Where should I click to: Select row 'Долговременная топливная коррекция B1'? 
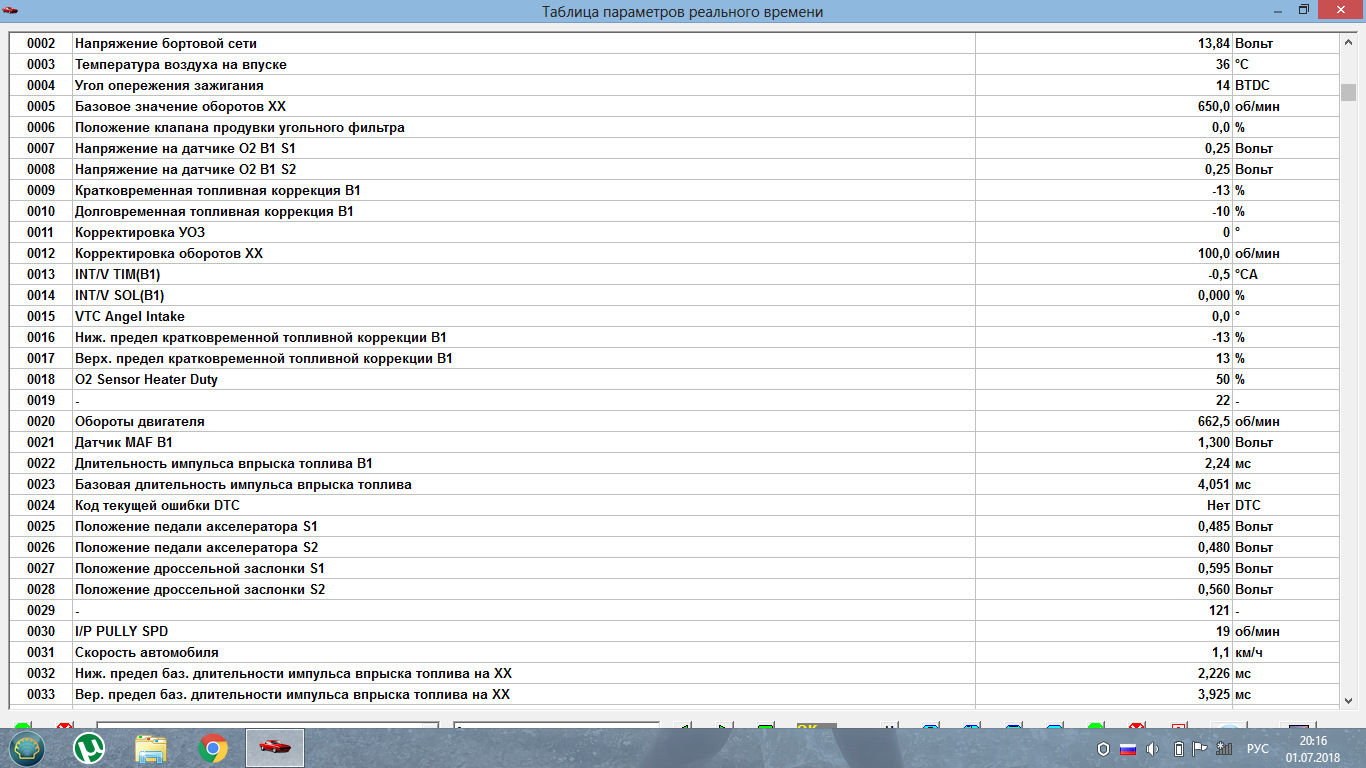point(674,212)
